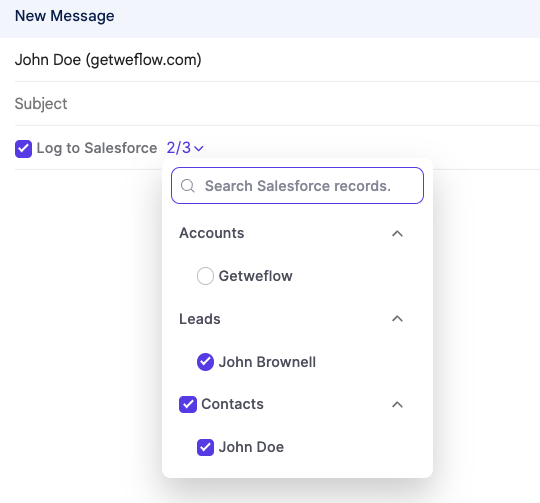This screenshot has width=540, height=503.
Task: Click the John Brownell lead name
Action: click(267, 362)
